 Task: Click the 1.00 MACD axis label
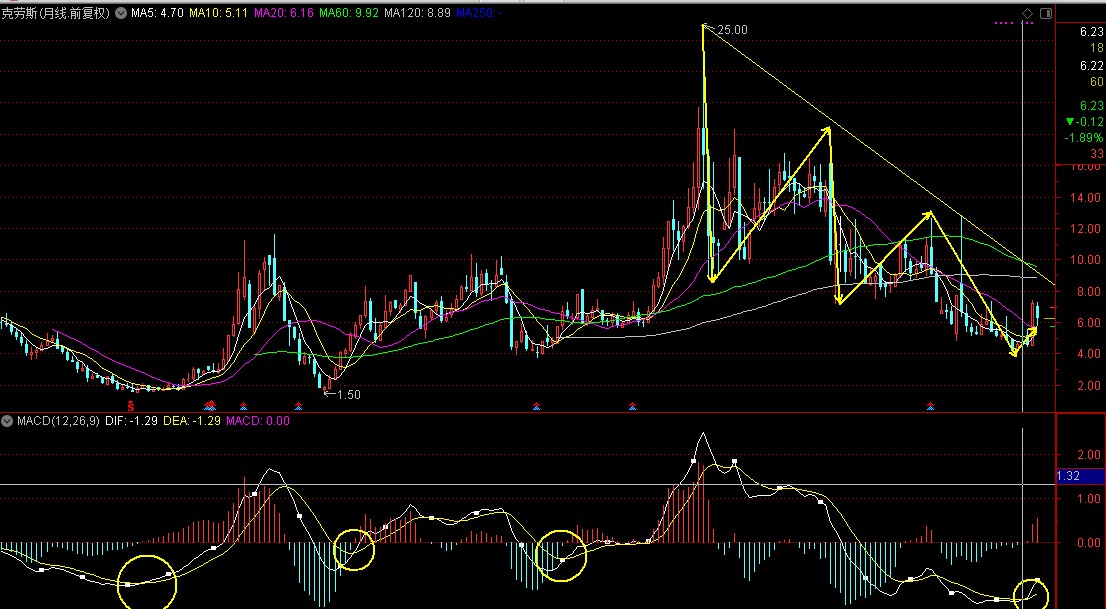point(1089,498)
